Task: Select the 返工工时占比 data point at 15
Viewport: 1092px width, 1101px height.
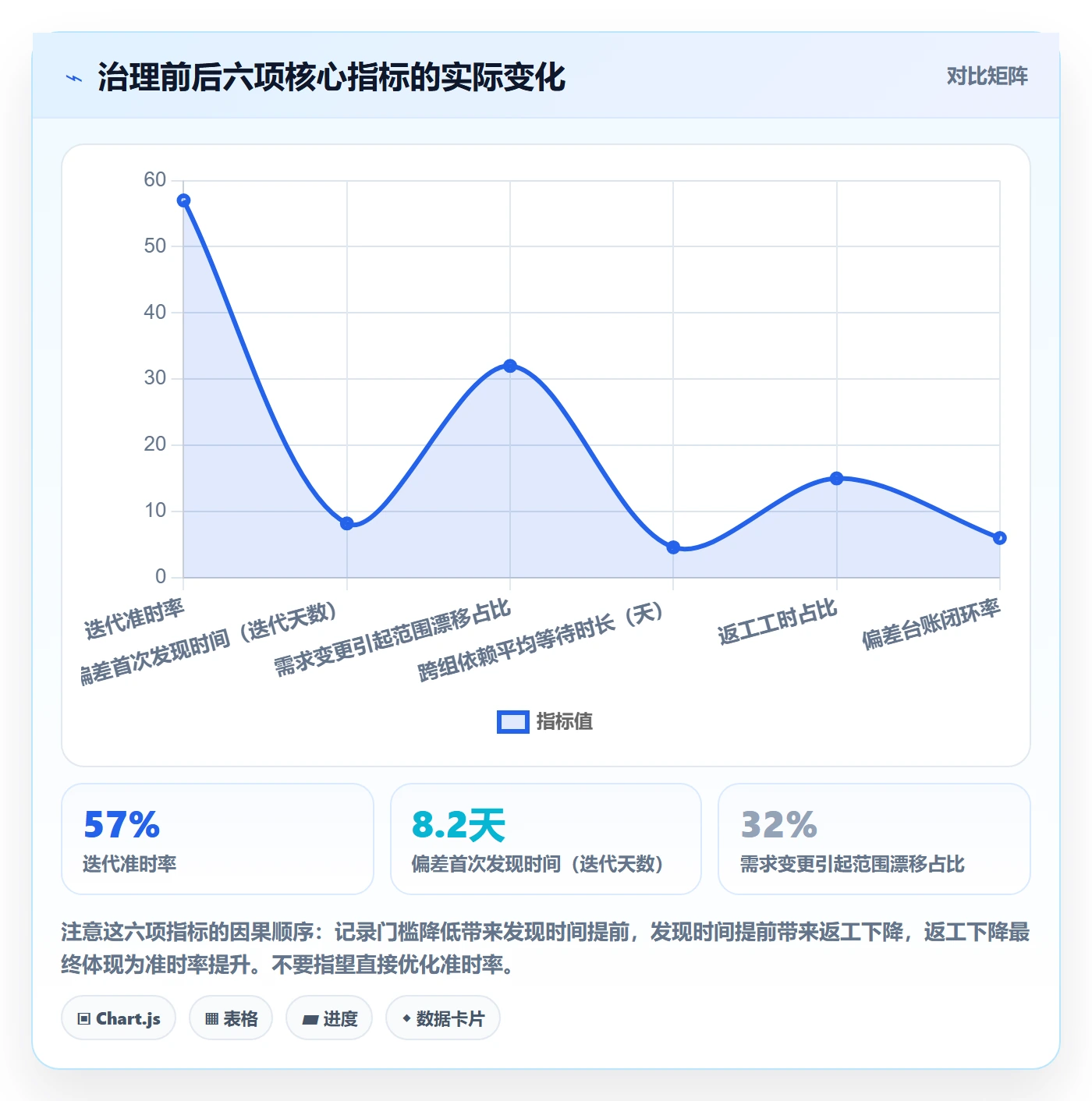Action: (836, 478)
